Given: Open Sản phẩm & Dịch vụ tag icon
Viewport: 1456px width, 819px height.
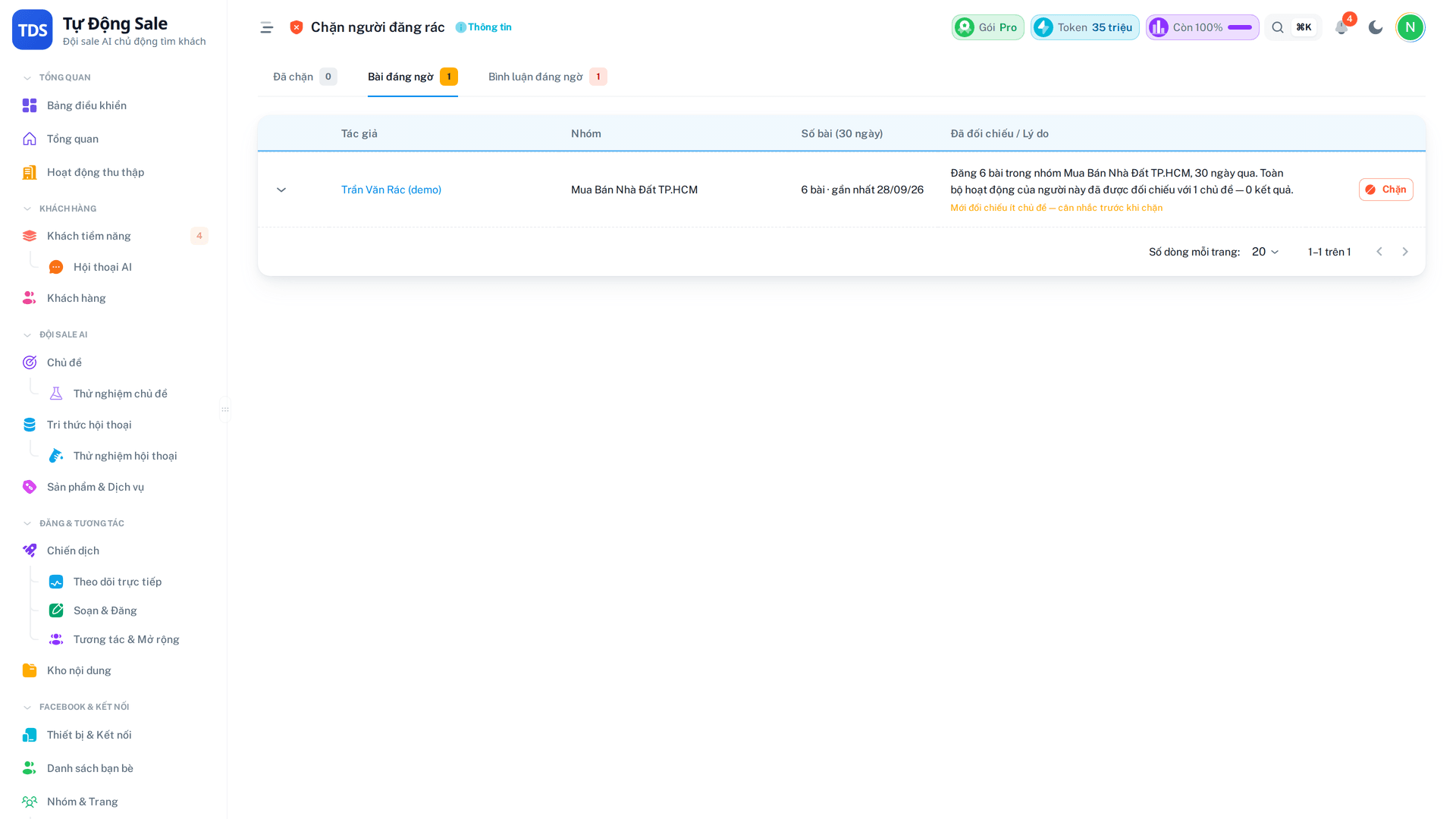Looking at the screenshot, I should coord(30,487).
